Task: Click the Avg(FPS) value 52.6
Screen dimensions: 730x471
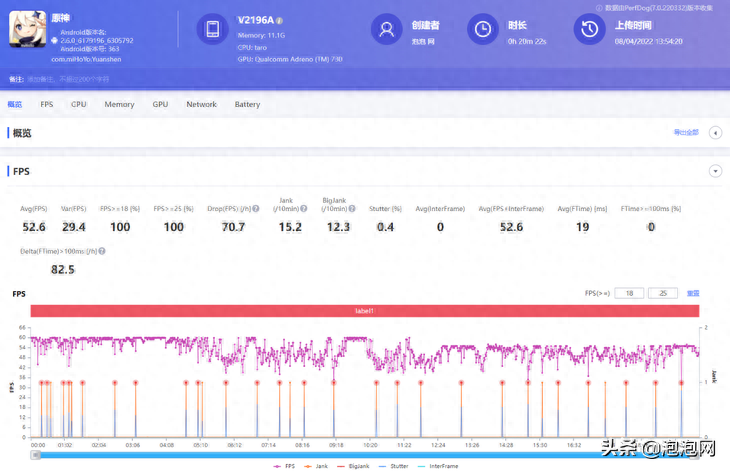Action: pos(34,227)
